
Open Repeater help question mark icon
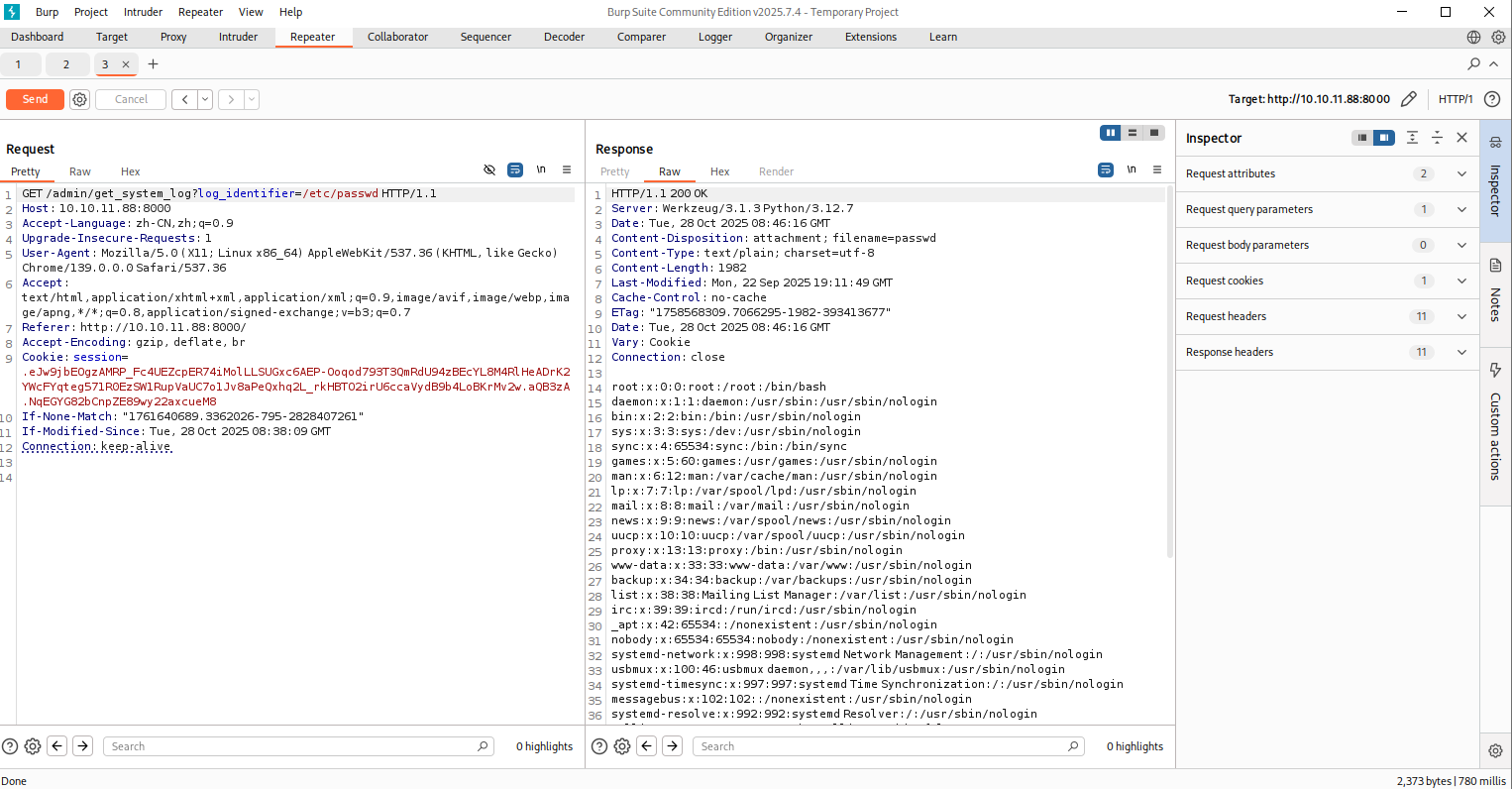pyautogui.click(x=1491, y=99)
